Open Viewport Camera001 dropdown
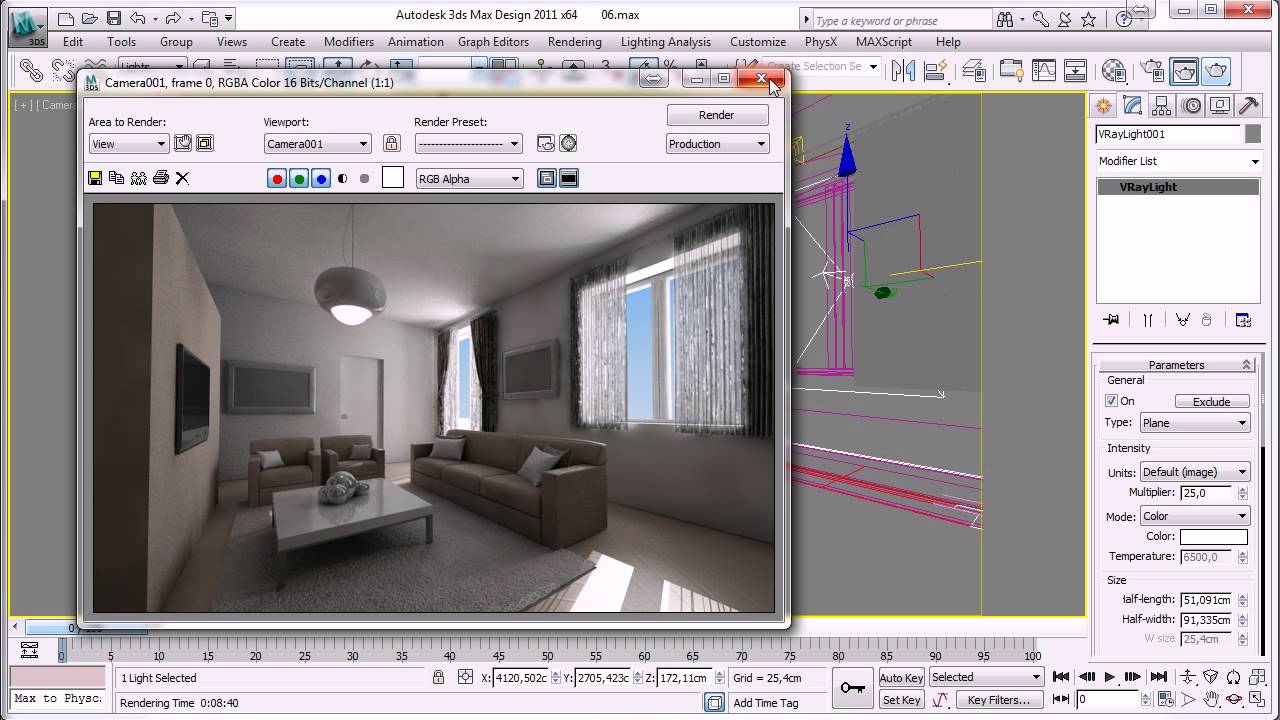Image resolution: width=1280 pixels, height=720 pixels. pos(317,144)
